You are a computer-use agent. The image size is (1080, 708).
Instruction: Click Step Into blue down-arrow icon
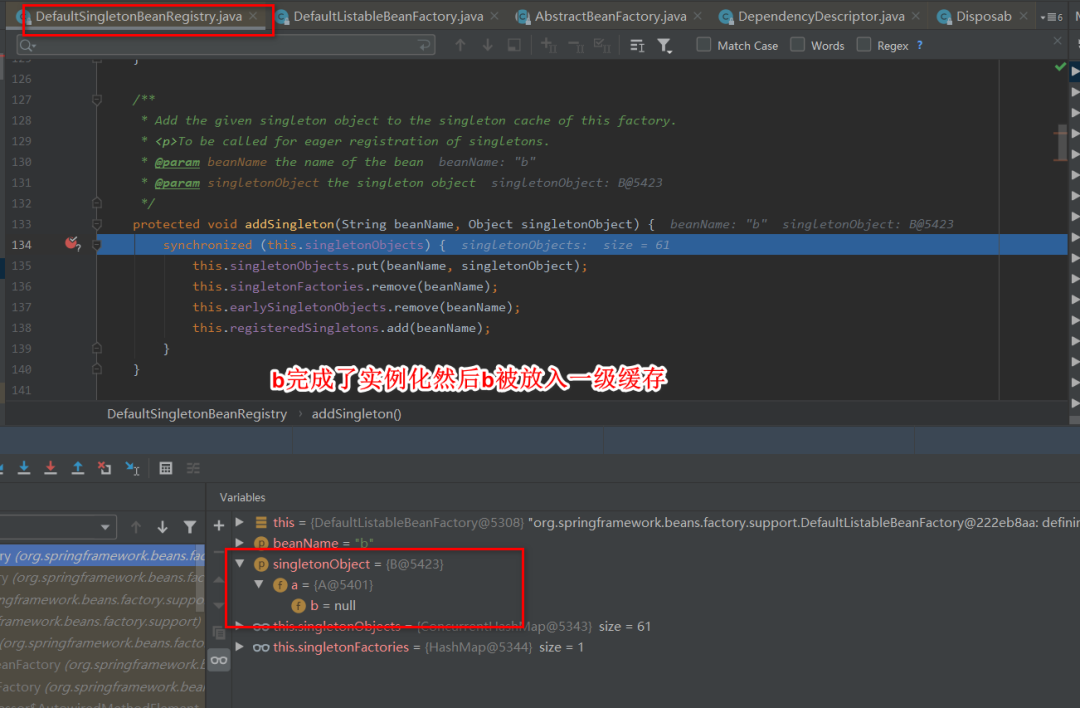coord(24,468)
